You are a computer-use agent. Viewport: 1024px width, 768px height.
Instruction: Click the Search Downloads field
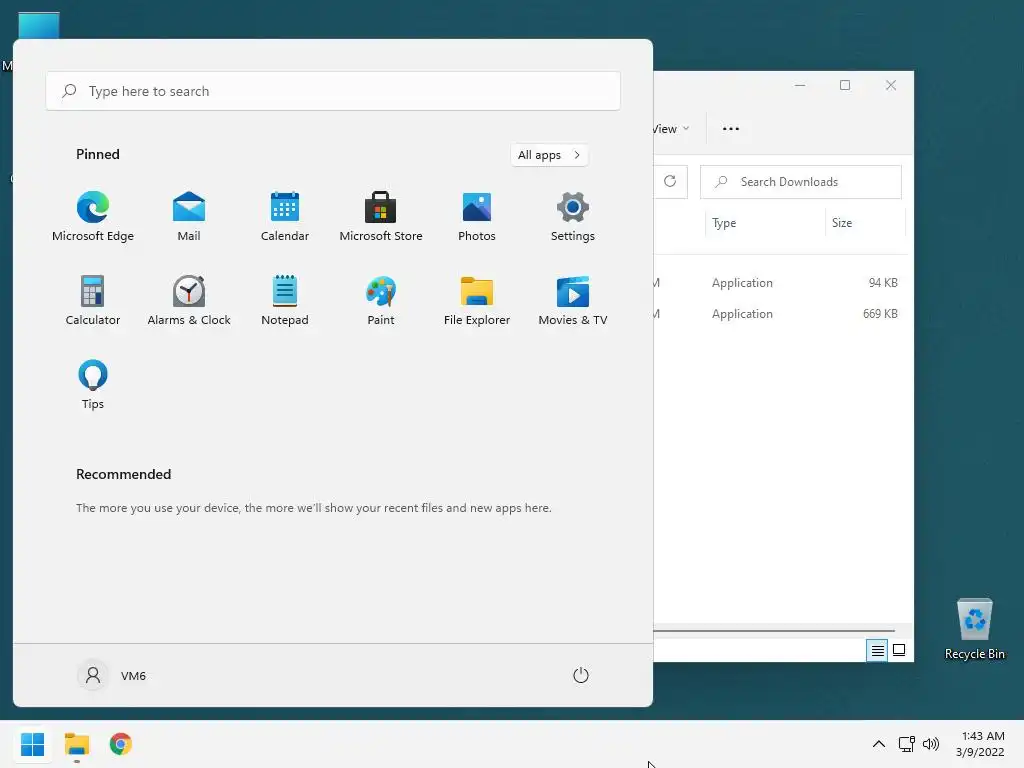pyautogui.click(x=801, y=182)
